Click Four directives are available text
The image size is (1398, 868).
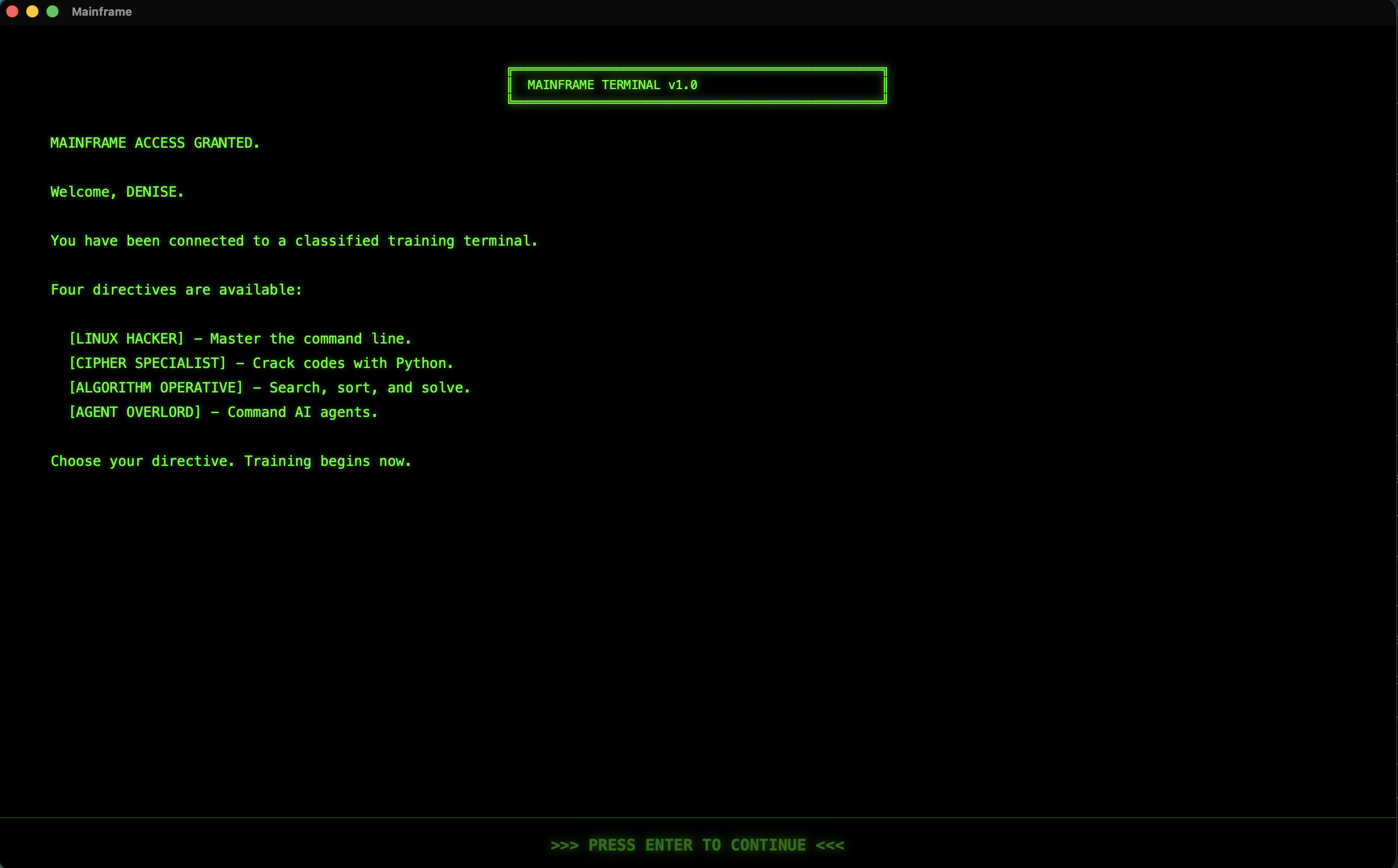176,290
